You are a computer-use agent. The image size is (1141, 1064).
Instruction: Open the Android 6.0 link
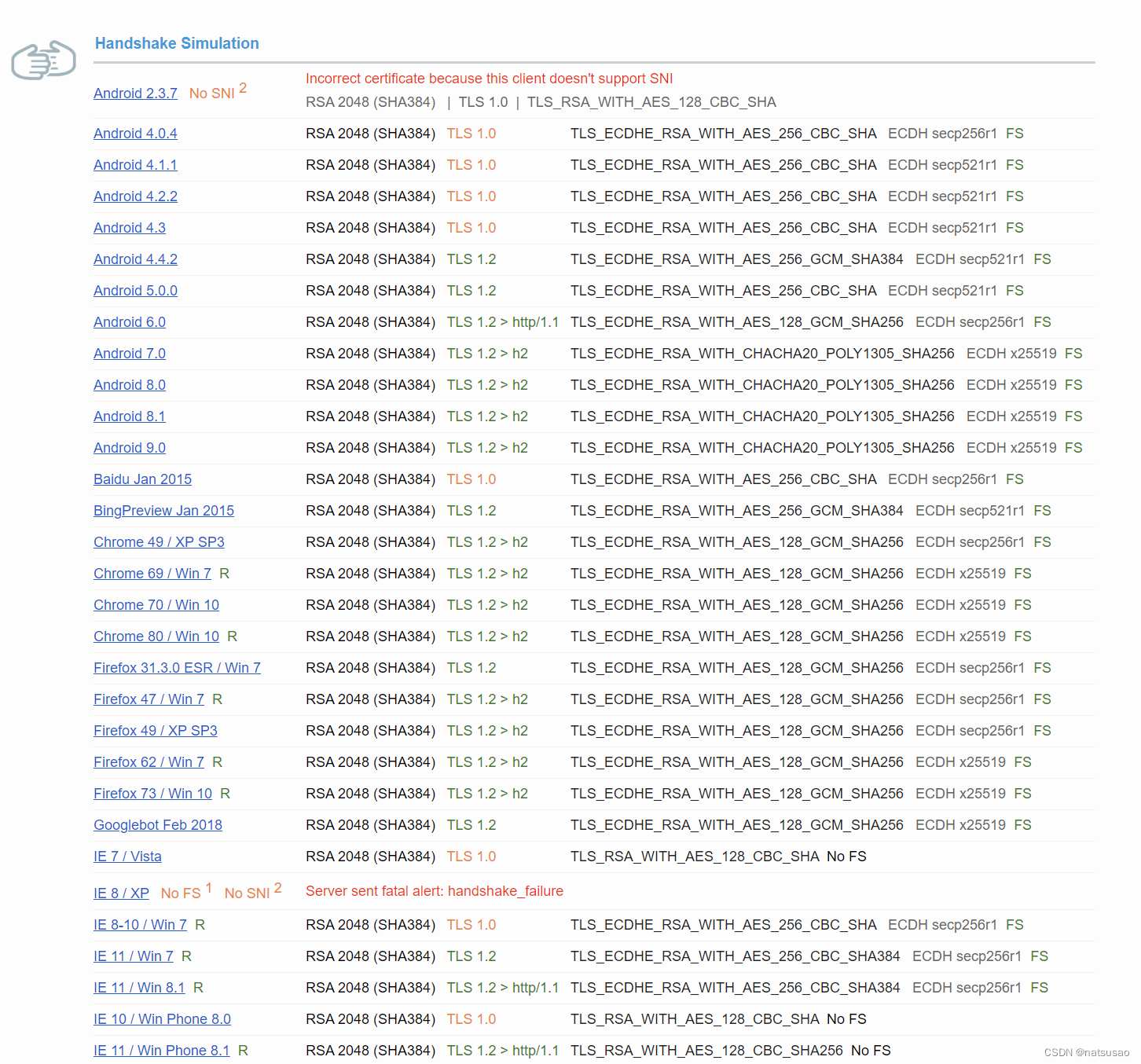(x=130, y=322)
